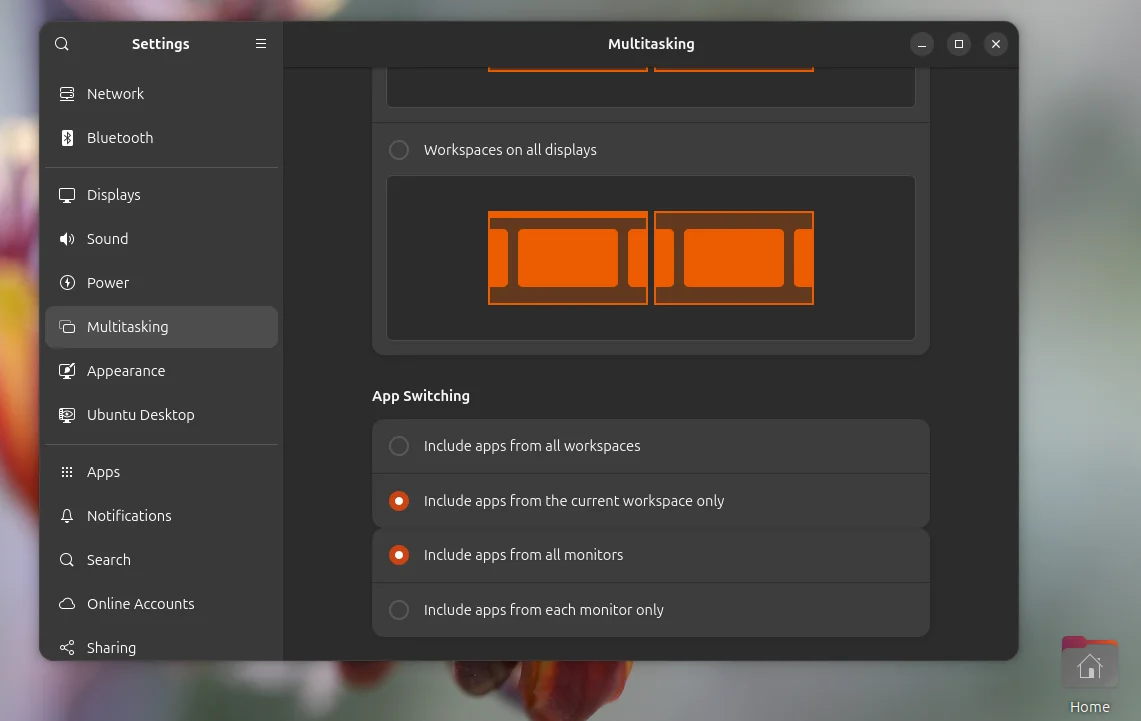Select Workspaces on all displays
The image size is (1141, 721).
pos(398,149)
